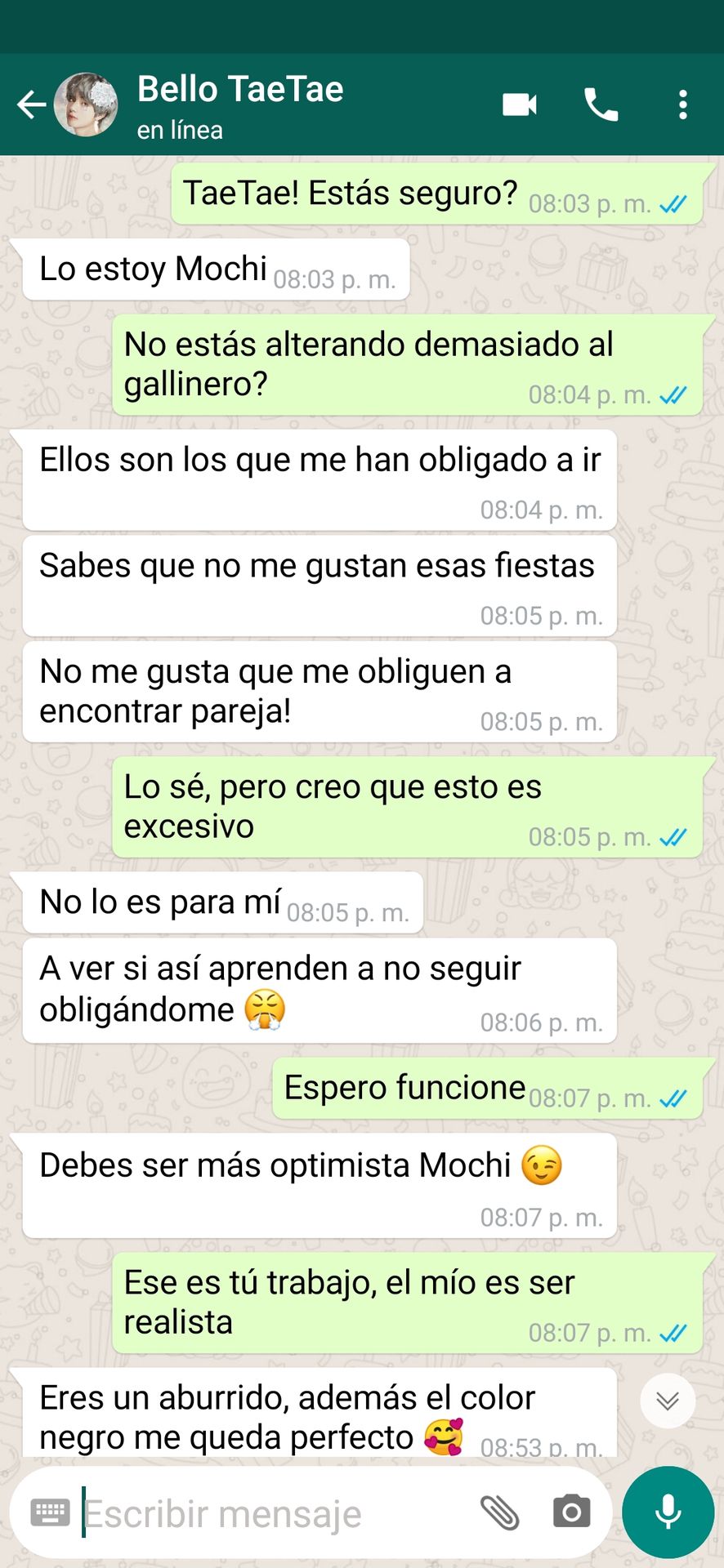Image resolution: width=724 pixels, height=1568 pixels.
Task: Select the 'TaeTae! Estás seguro?' message
Action: [x=437, y=194]
